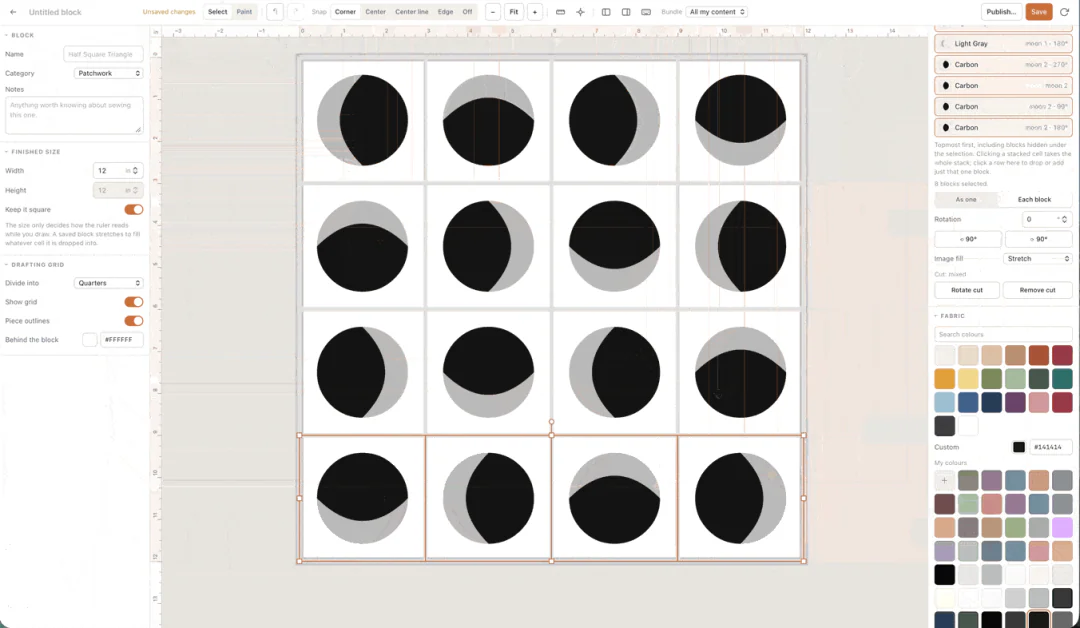Zoom out with the minus button
The image size is (1080, 628).
(x=492, y=12)
